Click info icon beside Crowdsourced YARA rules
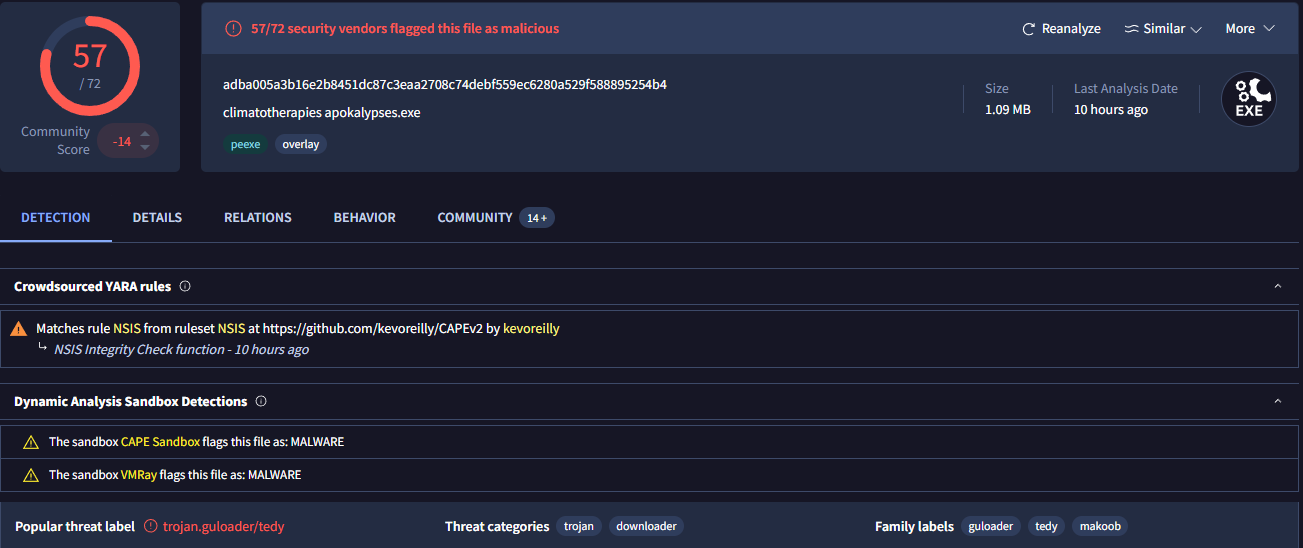 (x=185, y=286)
